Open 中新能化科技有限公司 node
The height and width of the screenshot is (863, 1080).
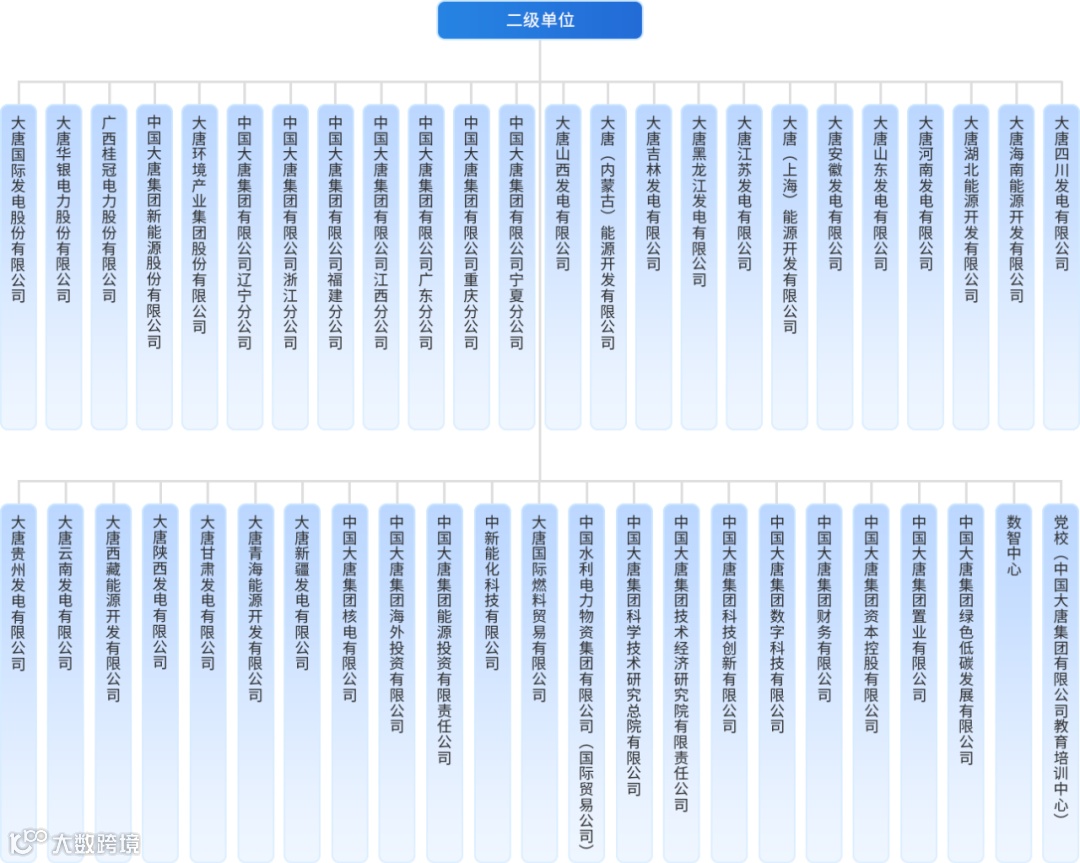point(492,683)
